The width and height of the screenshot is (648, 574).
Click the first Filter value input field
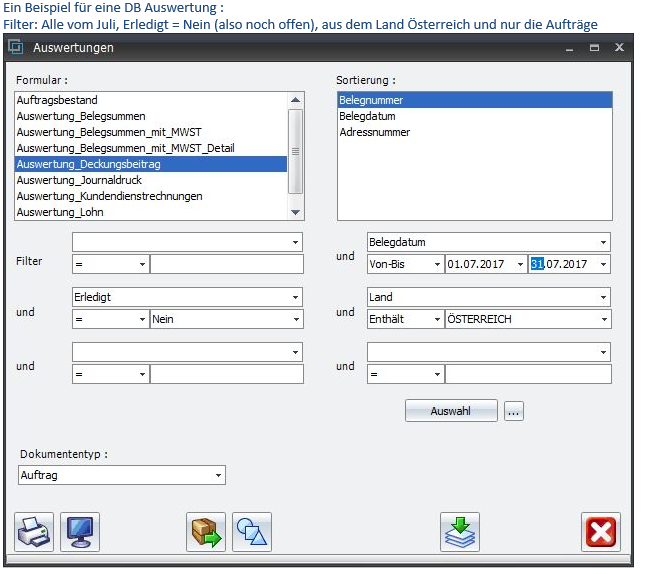[226, 265]
